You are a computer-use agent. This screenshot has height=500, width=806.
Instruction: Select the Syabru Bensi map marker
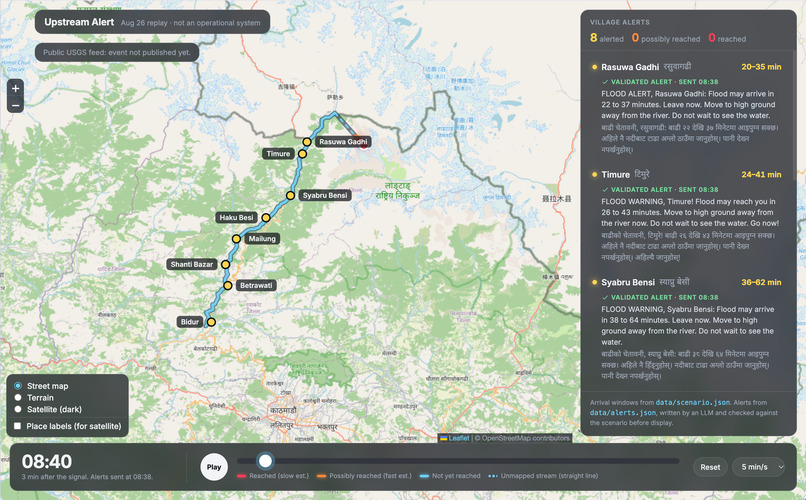click(290, 195)
